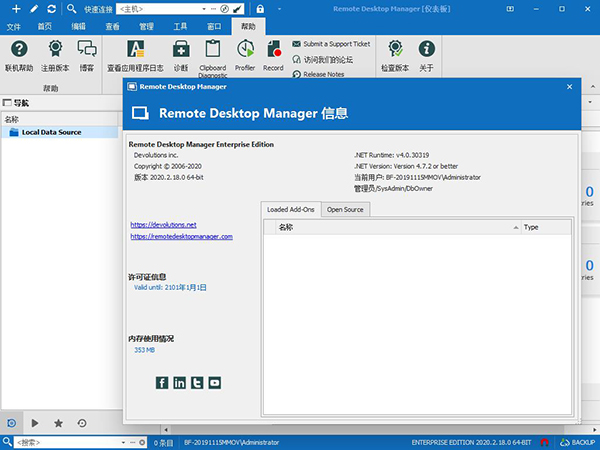Viewport: 600px width, 450px height.
Task: Open the devolutions.net link
Action: (163, 225)
